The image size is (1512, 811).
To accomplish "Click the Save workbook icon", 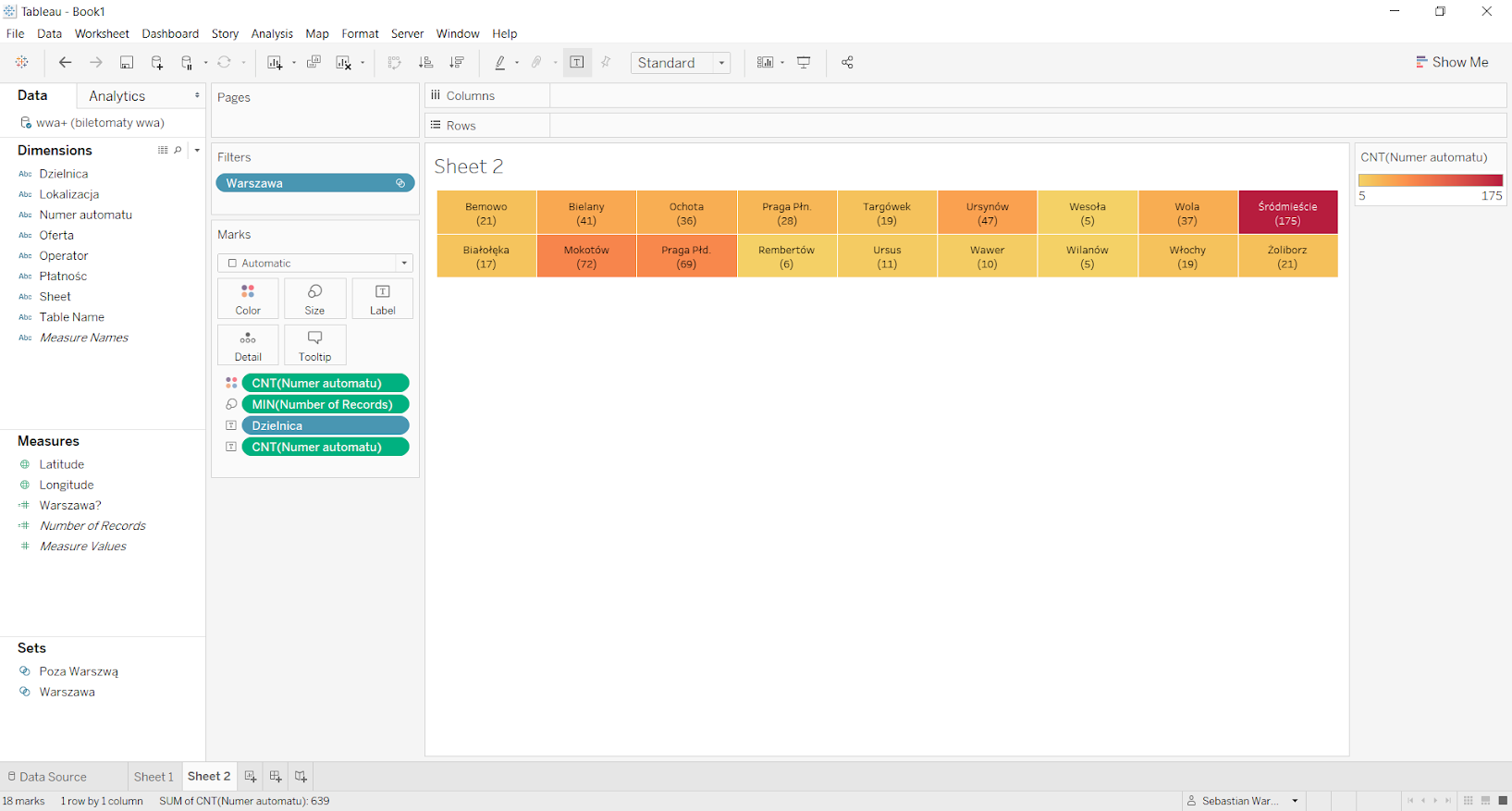I will coord(127,63).
